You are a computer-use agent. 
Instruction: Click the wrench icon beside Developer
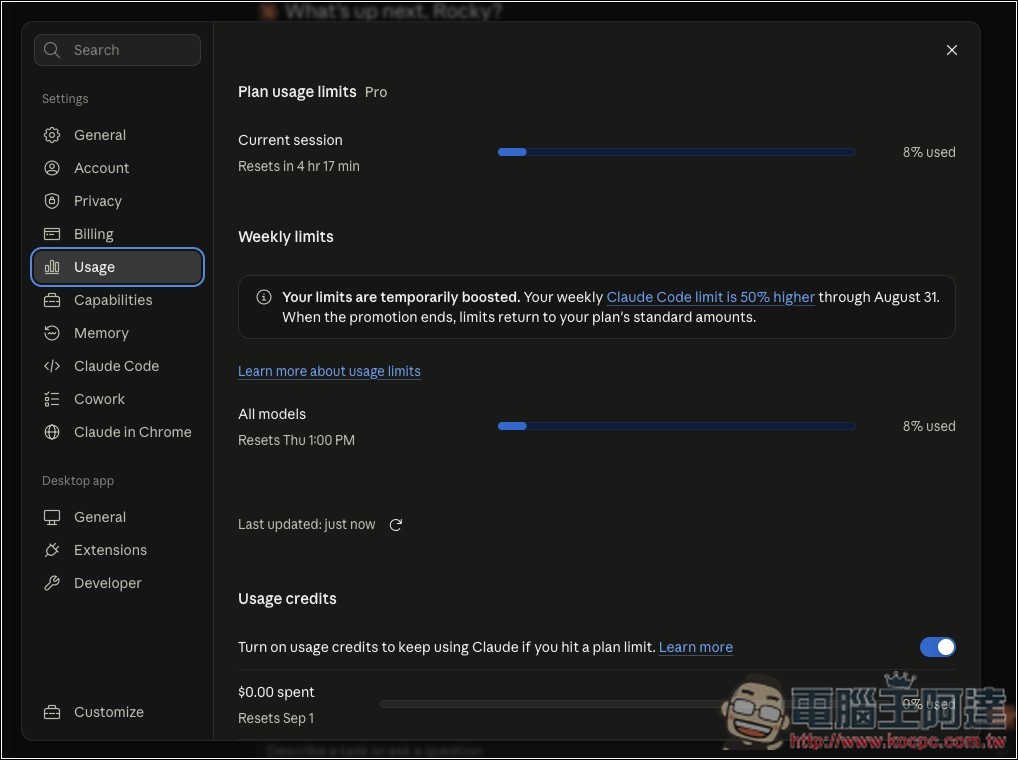52,583
